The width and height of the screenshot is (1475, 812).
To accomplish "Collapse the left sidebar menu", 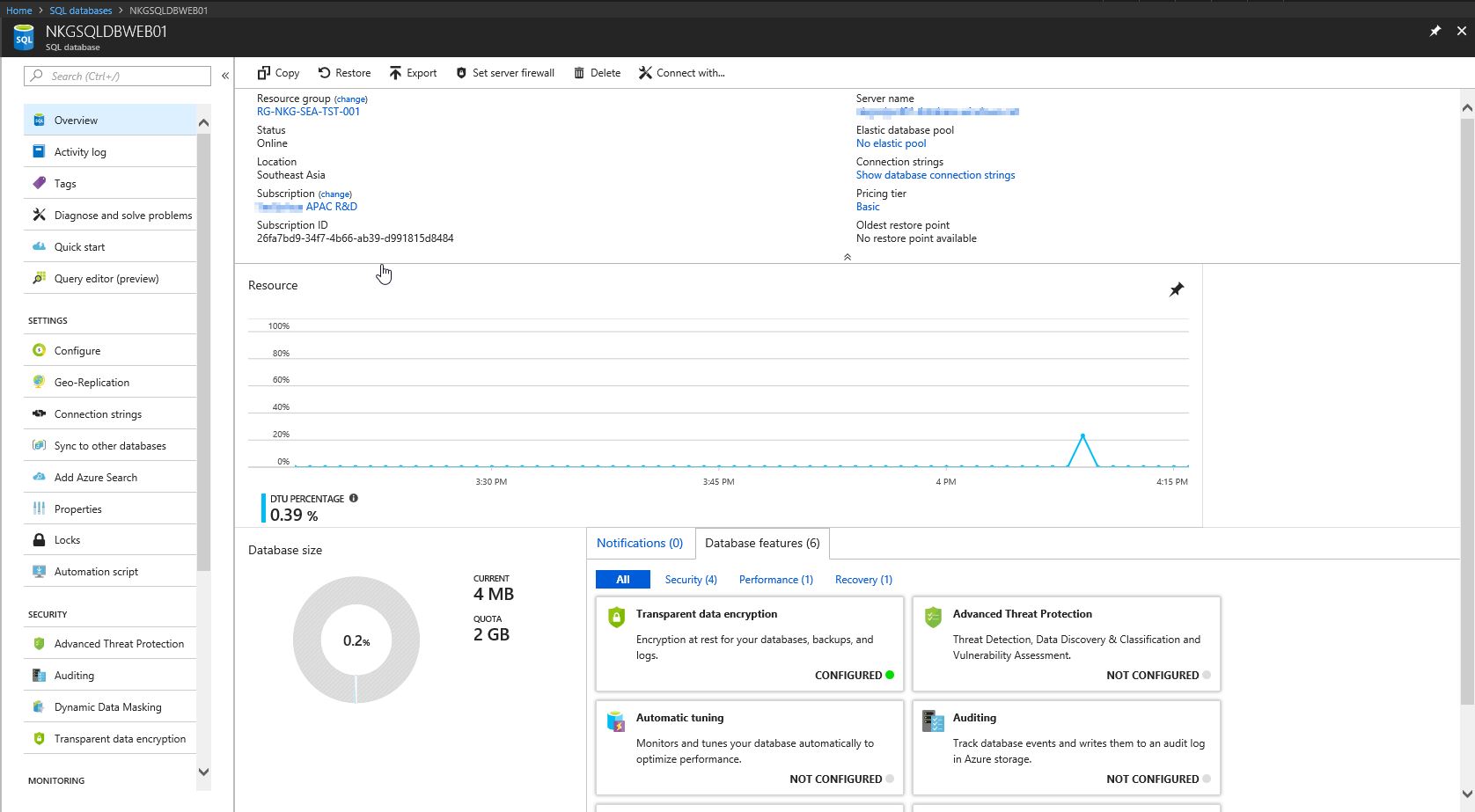I will (225, 76).
